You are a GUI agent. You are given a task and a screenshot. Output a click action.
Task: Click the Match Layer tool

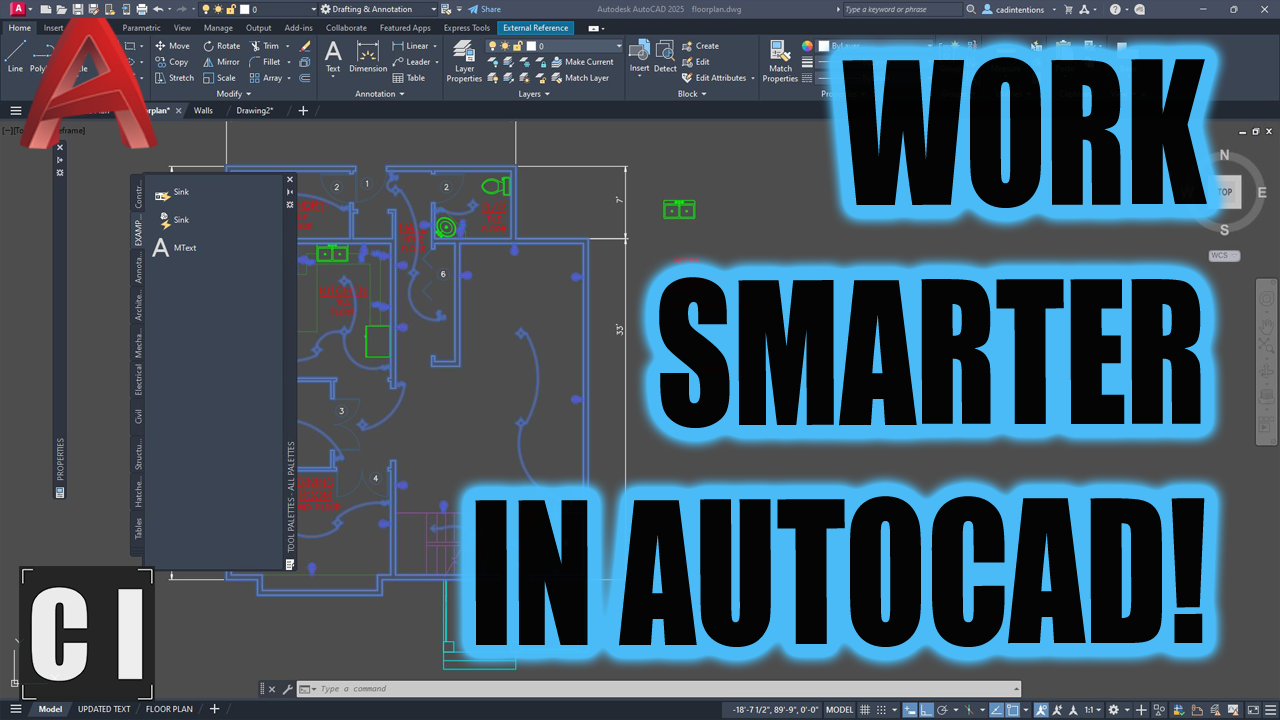pos(579,78)
